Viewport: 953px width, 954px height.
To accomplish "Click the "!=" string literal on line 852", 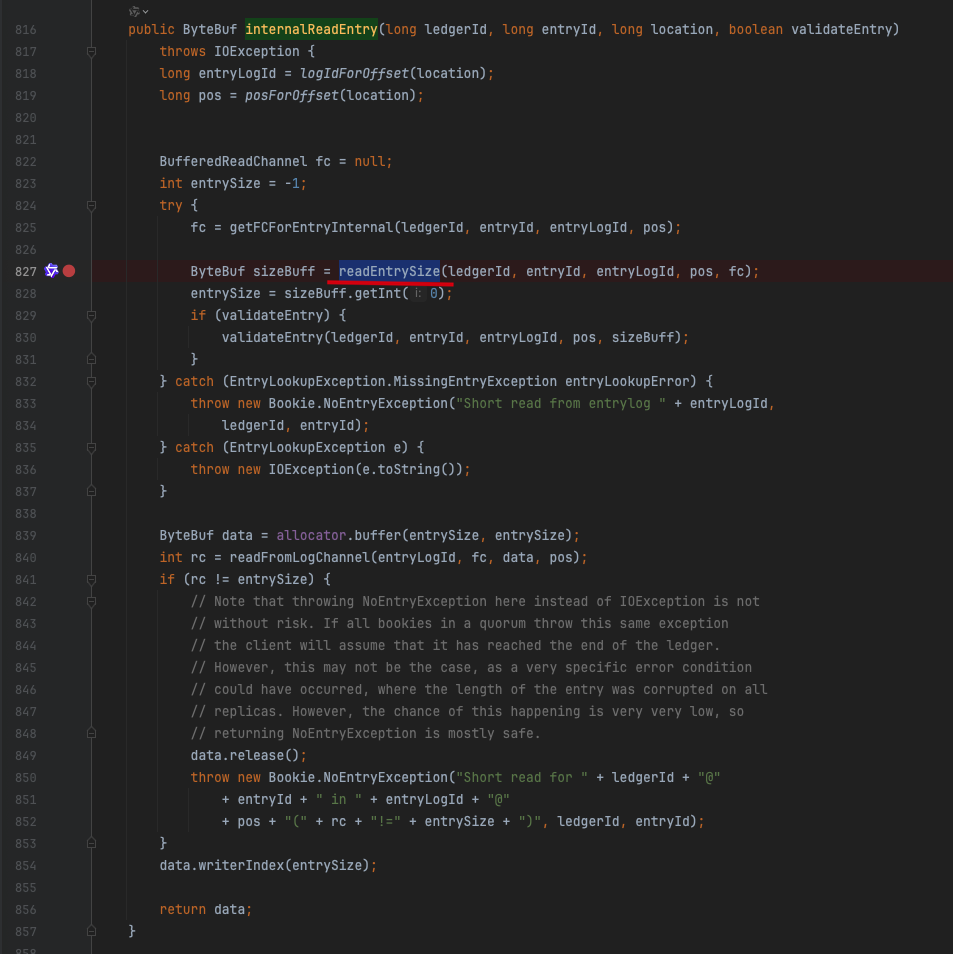I will (x=385, y=821).
